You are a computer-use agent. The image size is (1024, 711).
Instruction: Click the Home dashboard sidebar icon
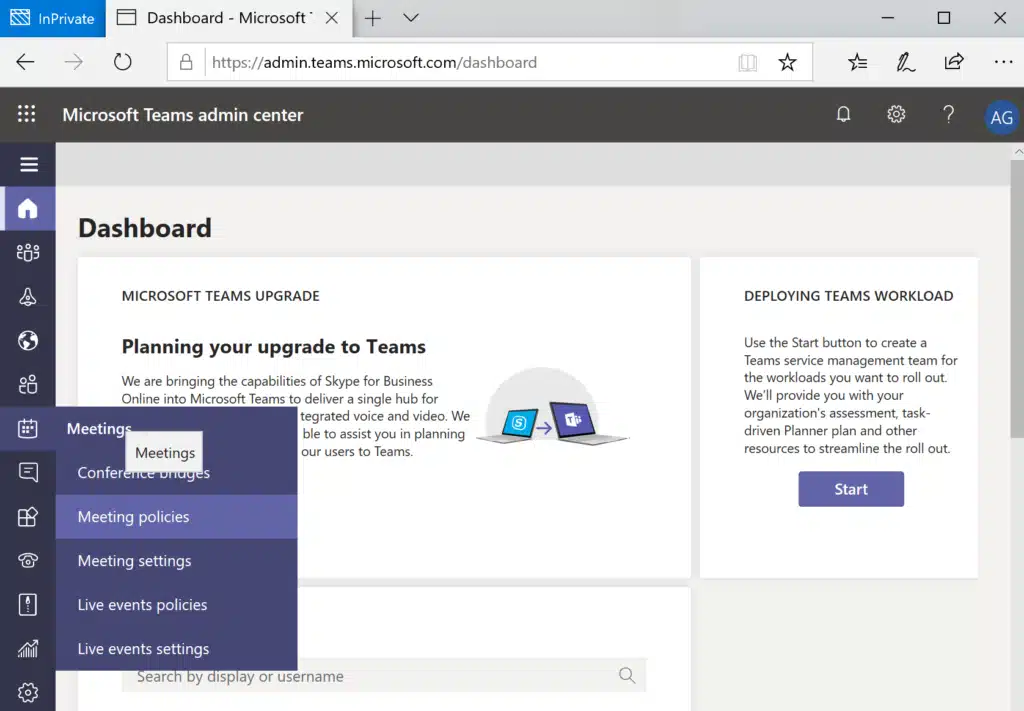tap(28, 209)
